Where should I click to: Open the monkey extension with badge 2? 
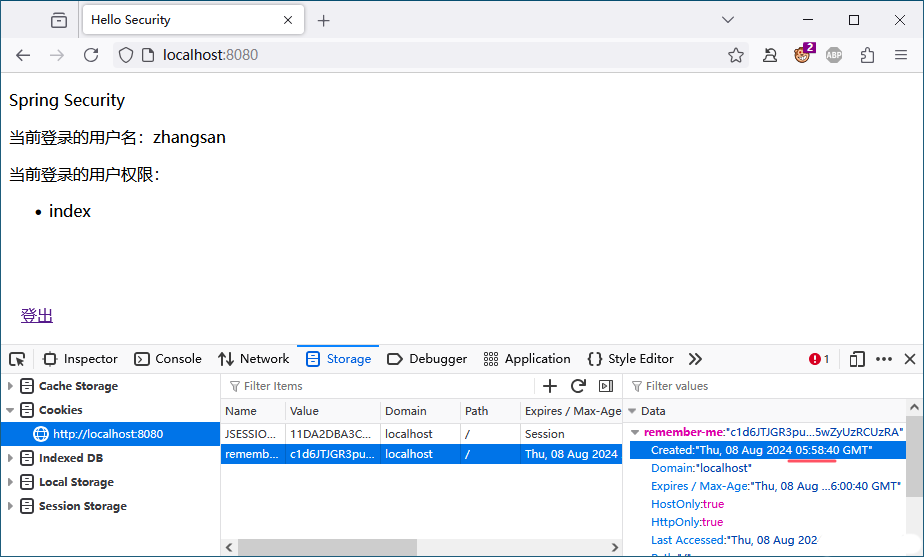coord(803,54)
